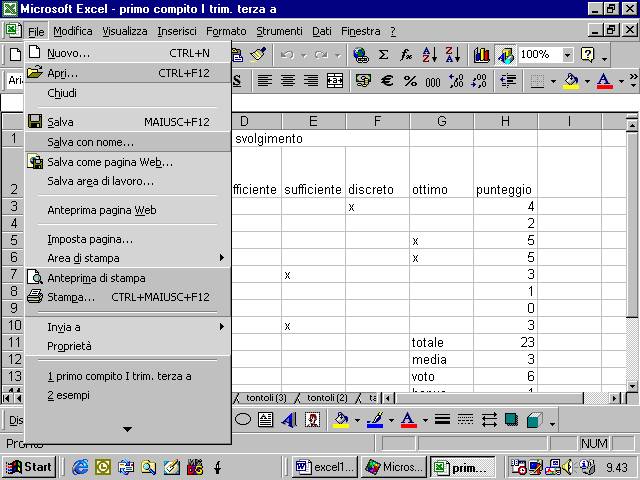Apply the Euro style icon

(x=387, y=80)
